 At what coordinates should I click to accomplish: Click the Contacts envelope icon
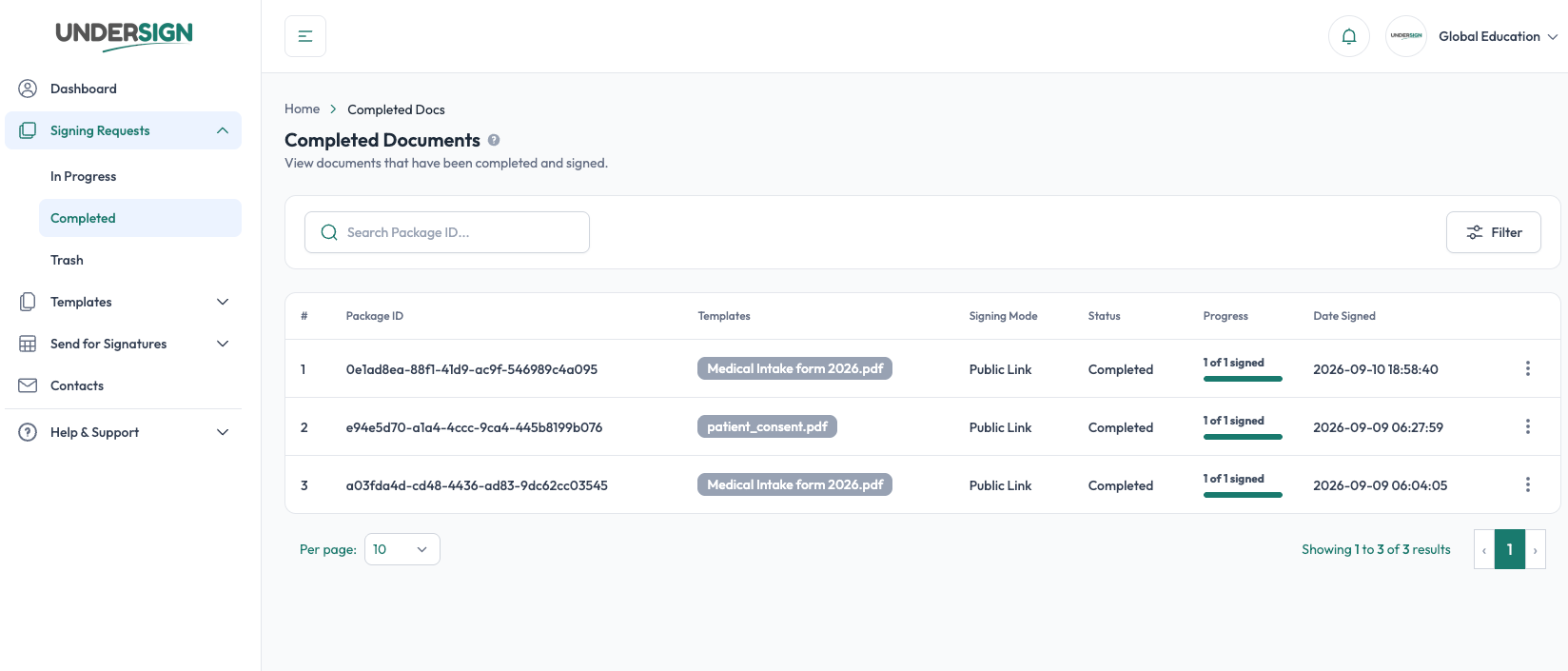tap(28, 385)
